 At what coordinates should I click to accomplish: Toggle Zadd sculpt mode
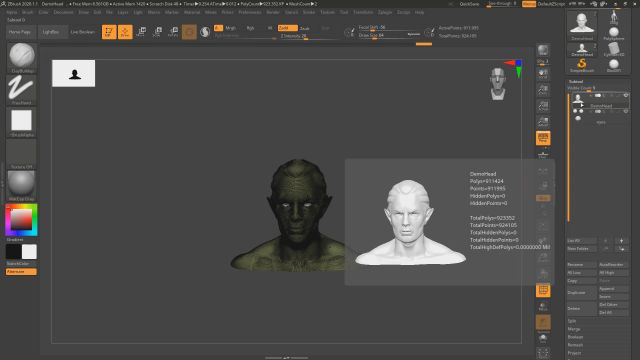click(x=287, y=28)
